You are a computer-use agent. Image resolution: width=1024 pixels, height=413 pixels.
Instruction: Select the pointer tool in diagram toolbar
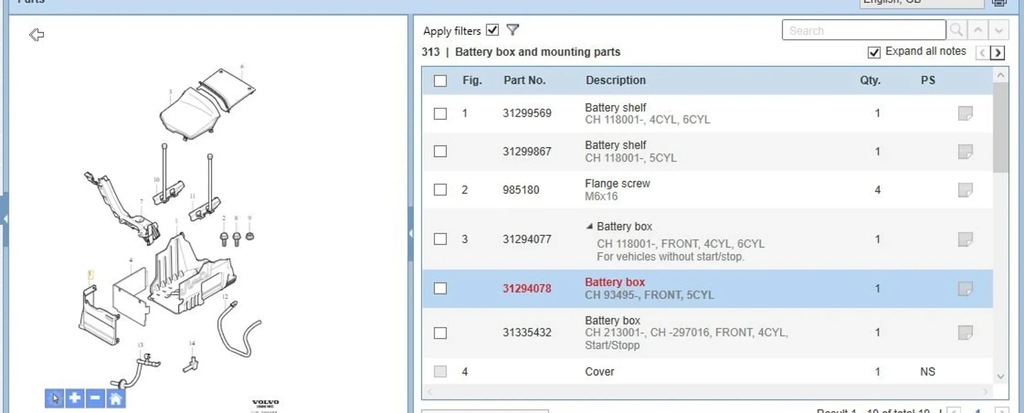(55, 398)
